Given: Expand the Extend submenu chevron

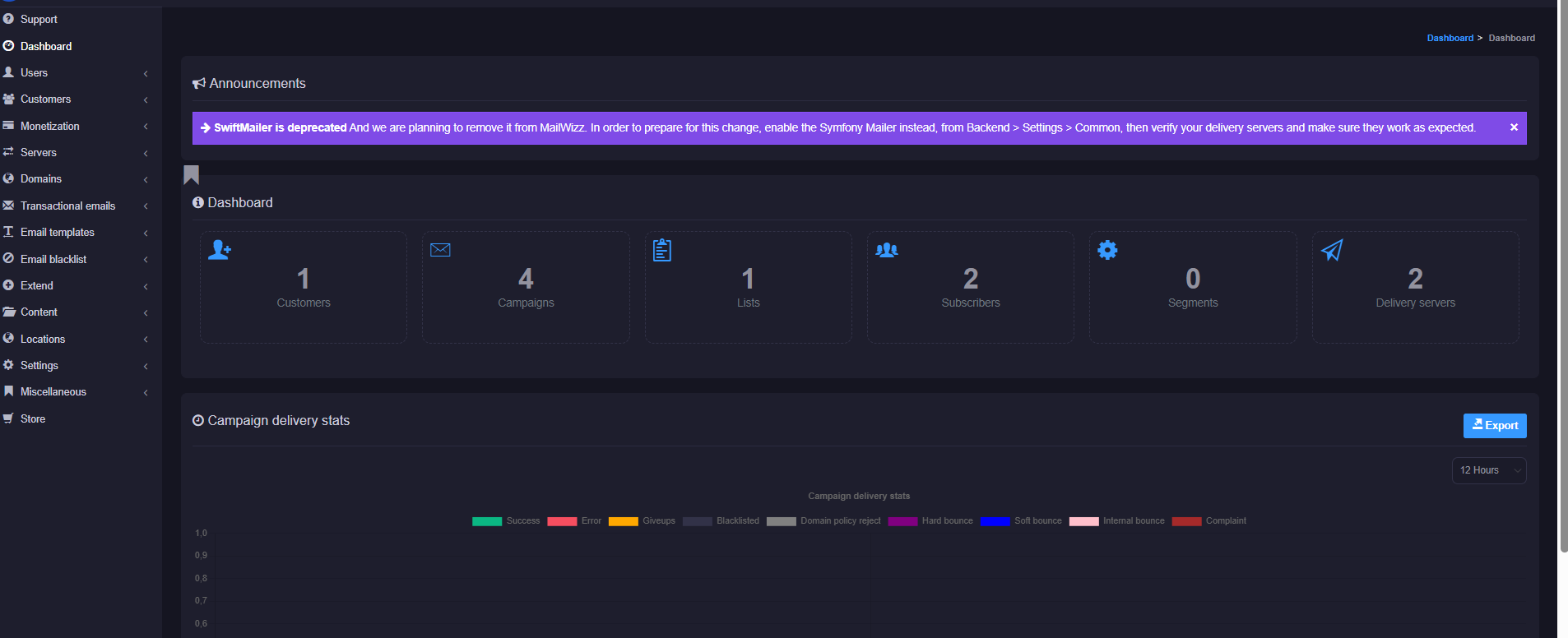Looking at the screenshot, I should 146,286.
